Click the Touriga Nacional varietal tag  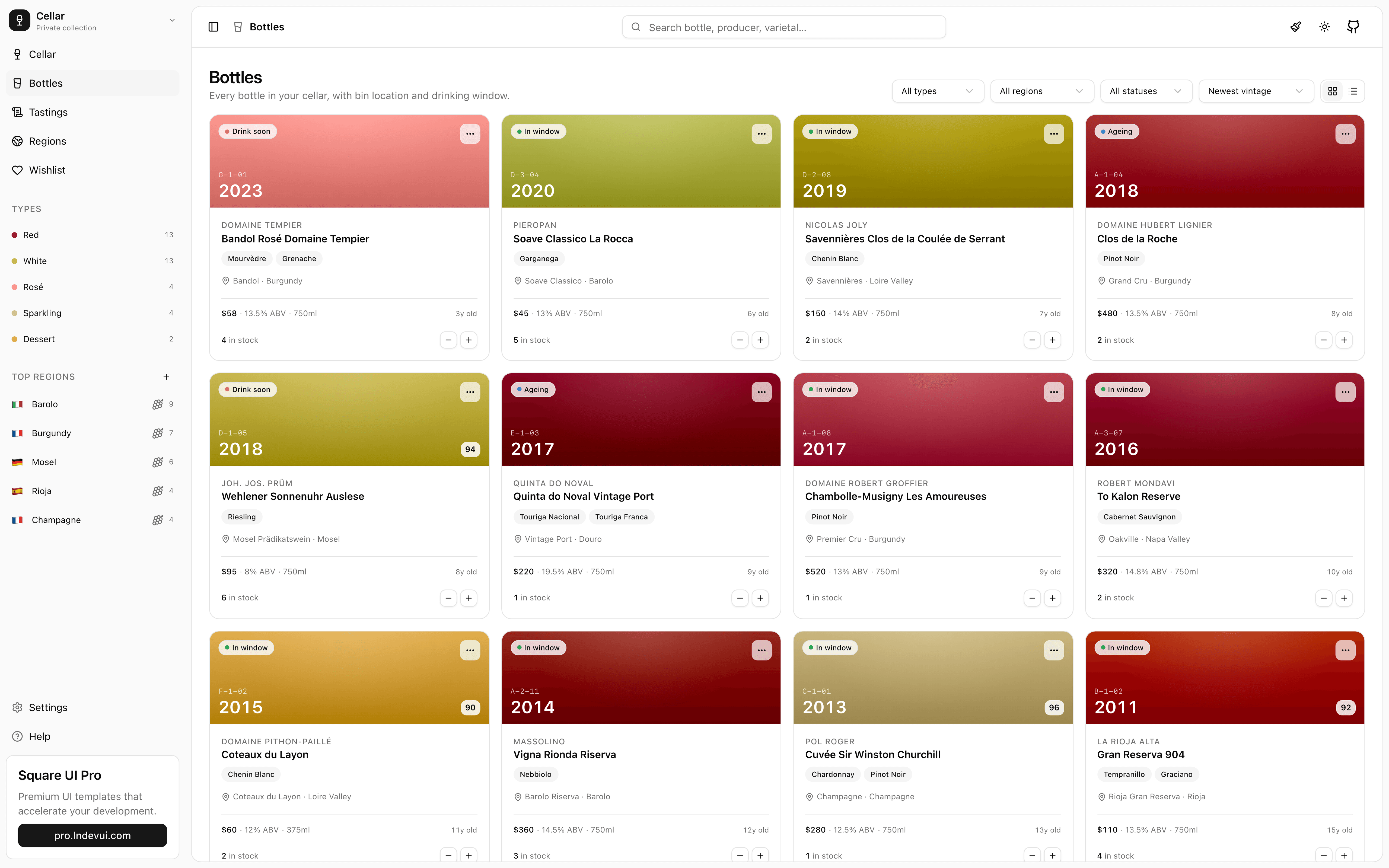[x=549, y=517]
